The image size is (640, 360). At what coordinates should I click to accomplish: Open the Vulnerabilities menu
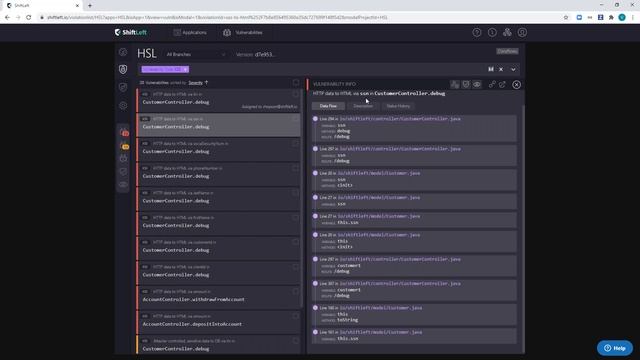[243, 33]
